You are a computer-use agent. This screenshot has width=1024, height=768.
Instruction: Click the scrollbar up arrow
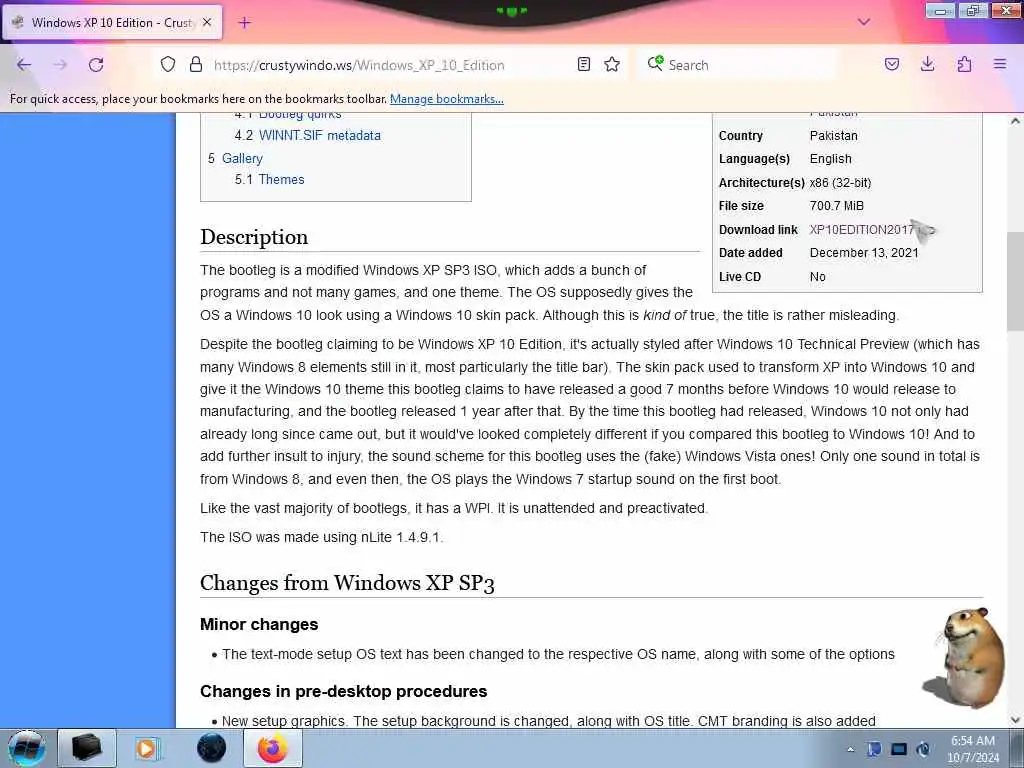coord(1015,121)
